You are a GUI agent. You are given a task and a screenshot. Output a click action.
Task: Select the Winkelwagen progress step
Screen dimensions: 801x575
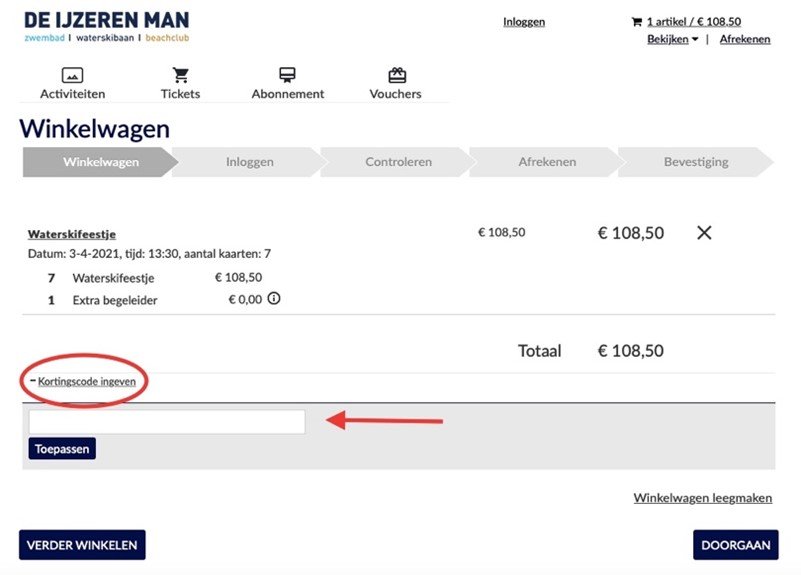click(x=101, y=162)
